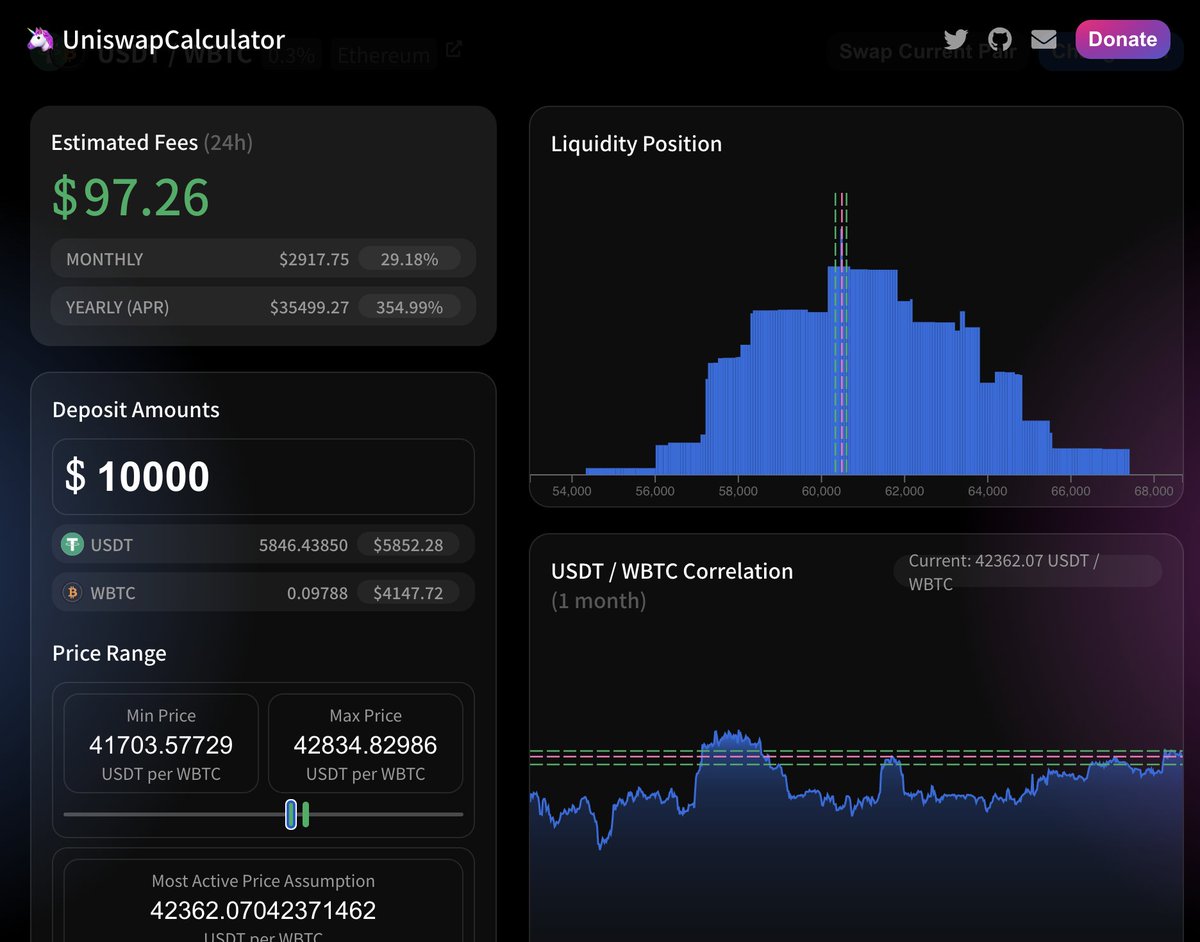Image resolution: width=1200 pixels, height=942 pixels.
Task: Open the GitHub icon link
Action: pyautogui.click(x=1000, y=39)
